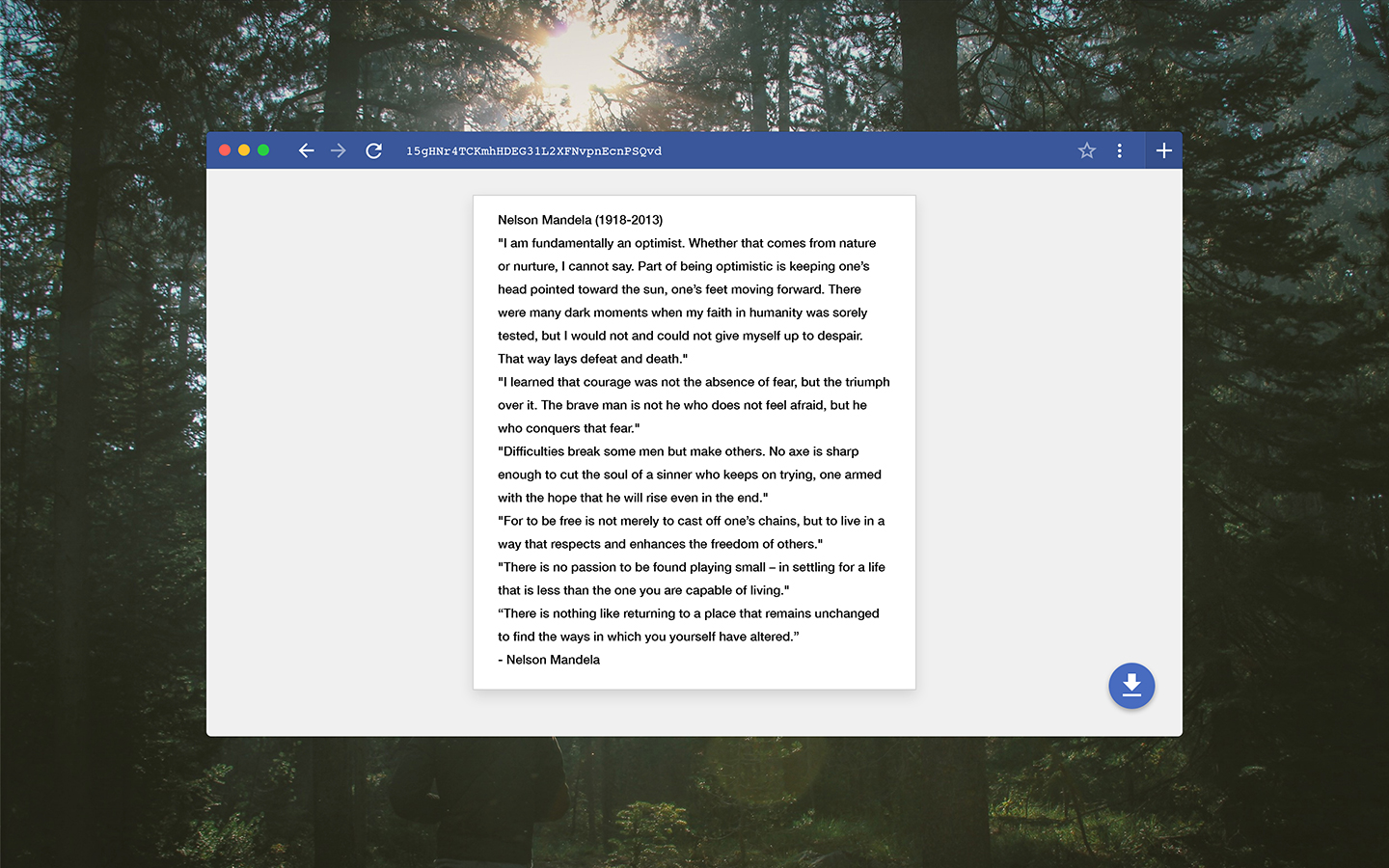Bookmark the page with the star icon
The image size is (1389, 868).
1087,150
